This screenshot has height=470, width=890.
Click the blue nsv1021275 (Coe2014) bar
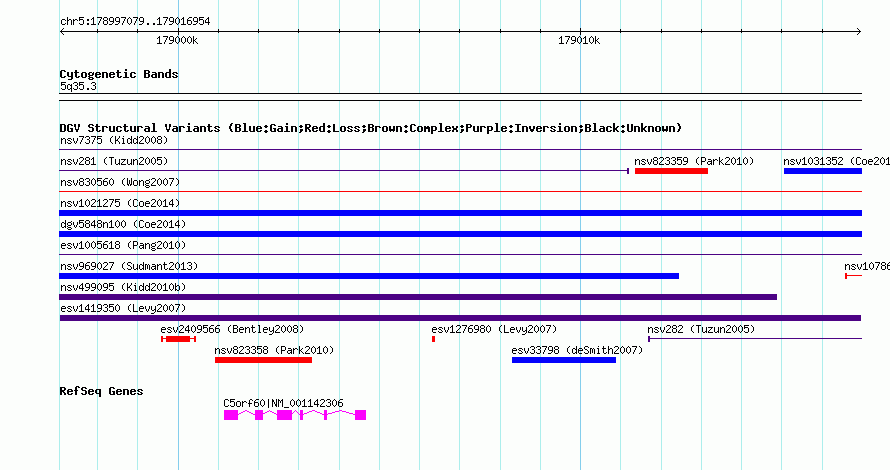[x=460, y=213]
